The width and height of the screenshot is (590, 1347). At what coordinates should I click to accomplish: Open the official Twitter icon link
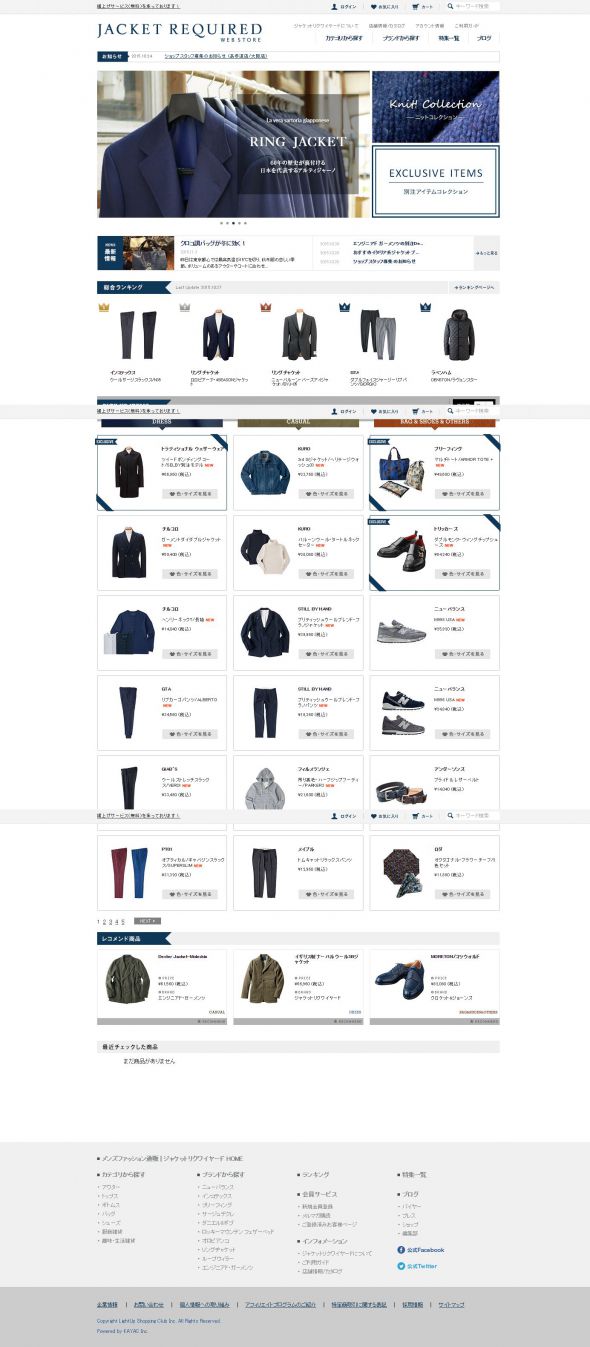point(401,1266)
